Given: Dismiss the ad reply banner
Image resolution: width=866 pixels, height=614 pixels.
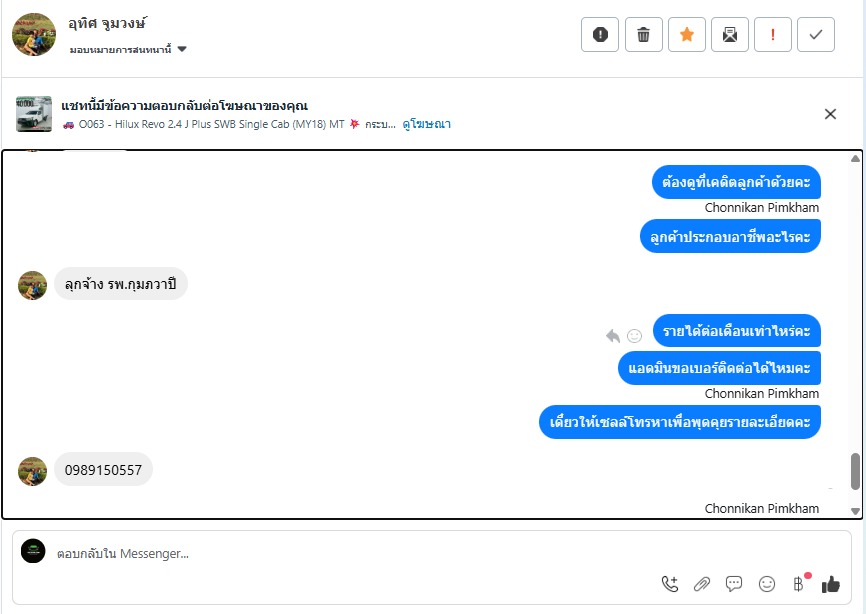Looking at the screenshot, I should click(830, 114).
